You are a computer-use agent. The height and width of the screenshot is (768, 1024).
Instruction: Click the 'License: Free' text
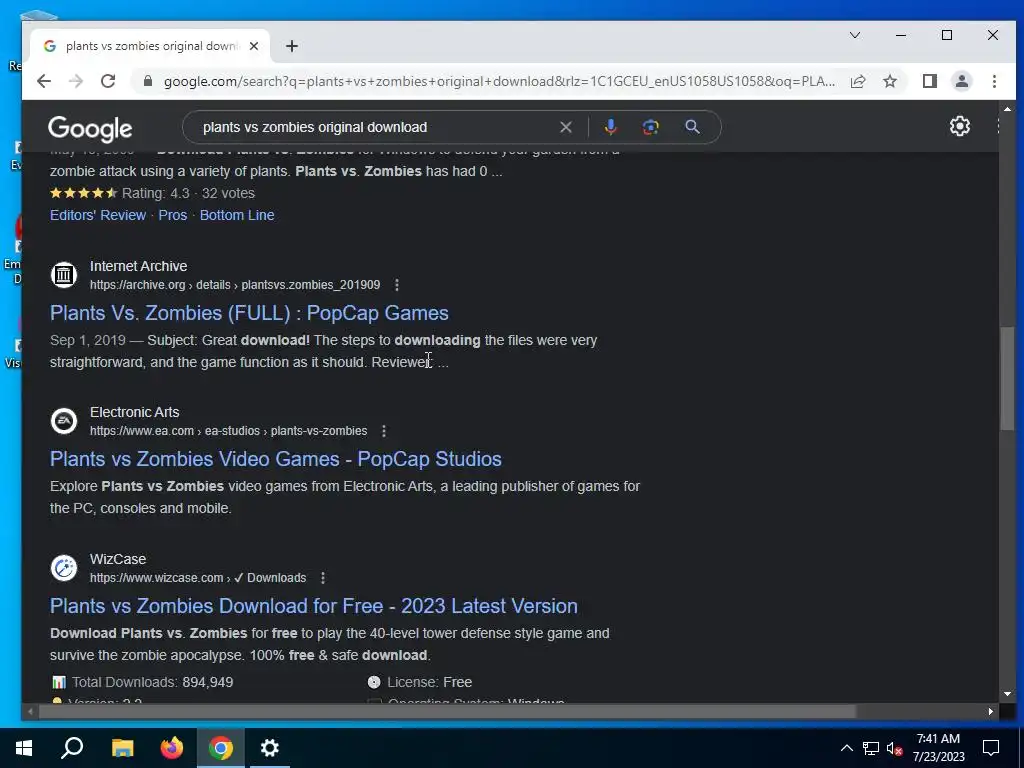click(430, 682)
